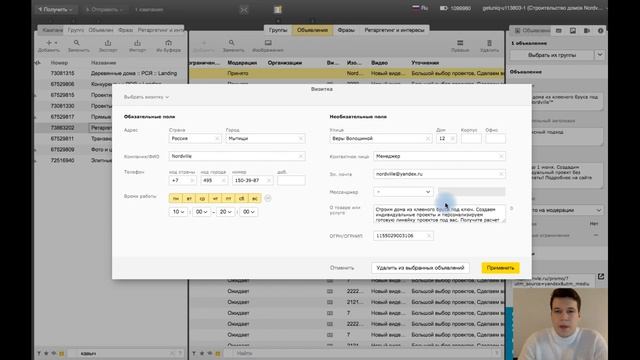Toggle the ср weekday button

pos(202,198)
